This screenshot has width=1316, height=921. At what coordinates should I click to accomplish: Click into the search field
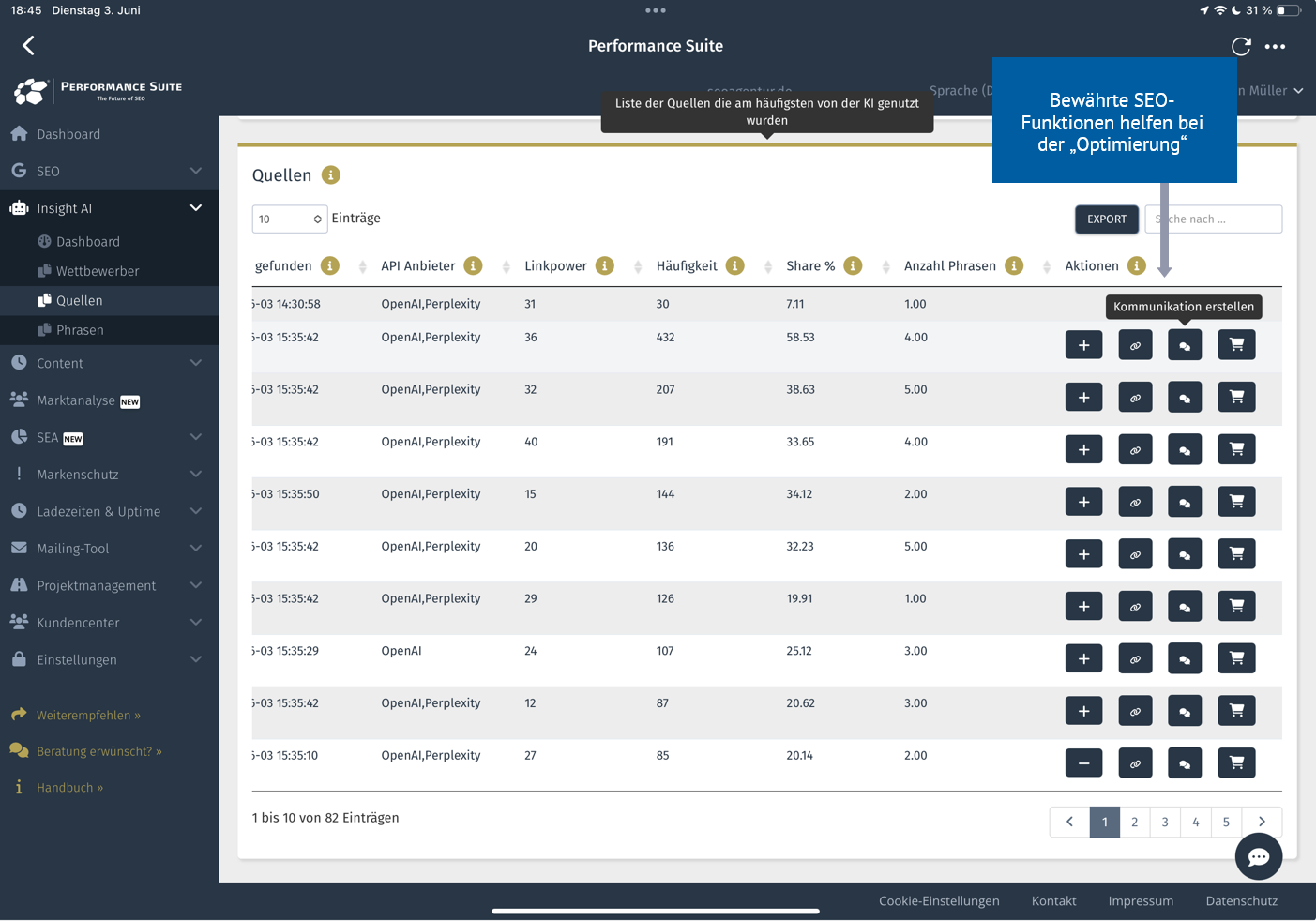click(x=1213, y=219)
